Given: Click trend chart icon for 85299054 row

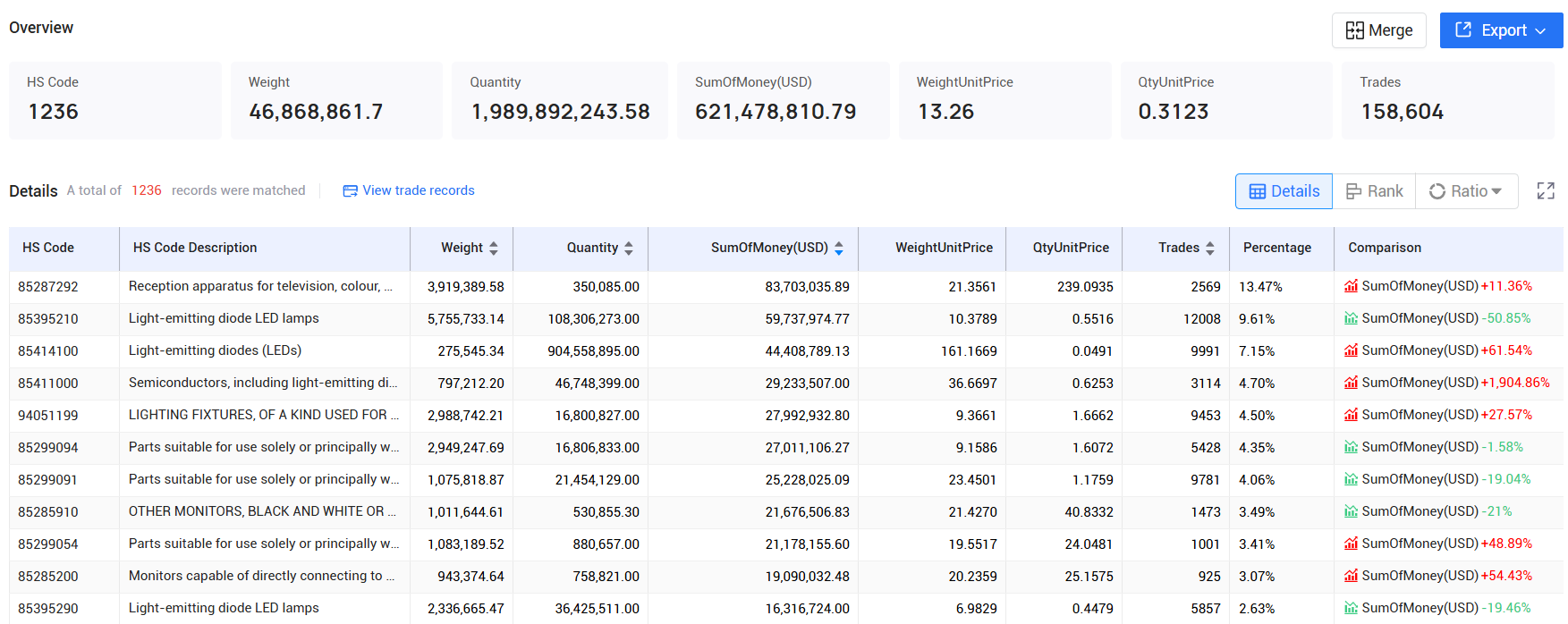Looking at the screenshot, I should coord(1351,544).
